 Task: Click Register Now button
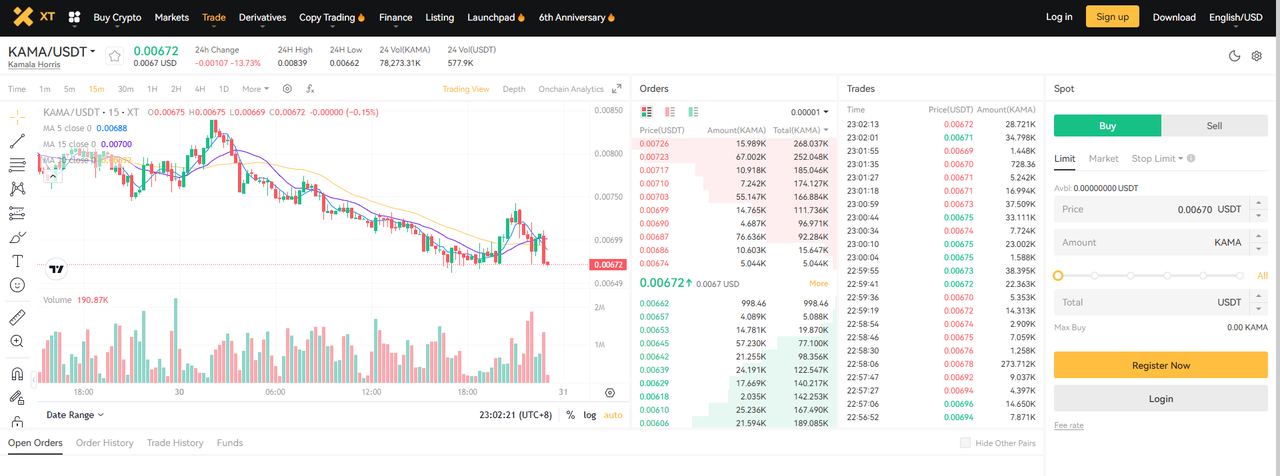tap(1160, 365)
